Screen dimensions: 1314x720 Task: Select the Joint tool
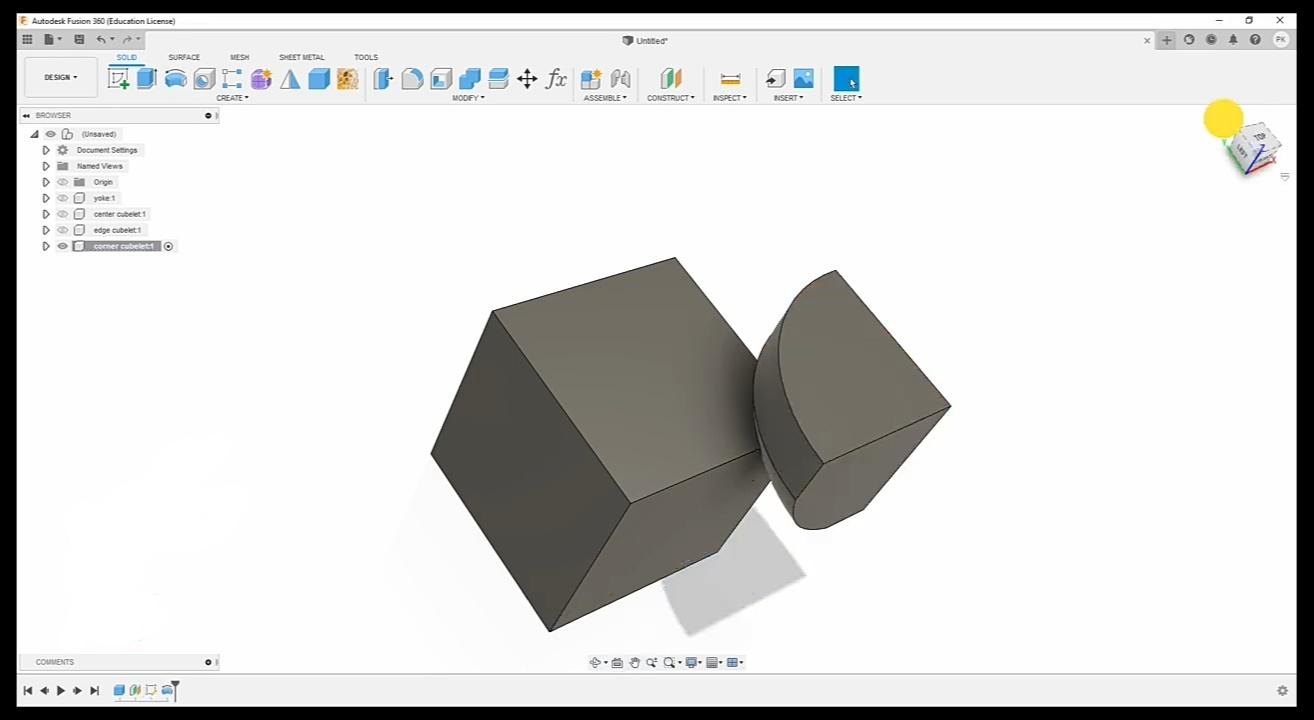point(620,79)
